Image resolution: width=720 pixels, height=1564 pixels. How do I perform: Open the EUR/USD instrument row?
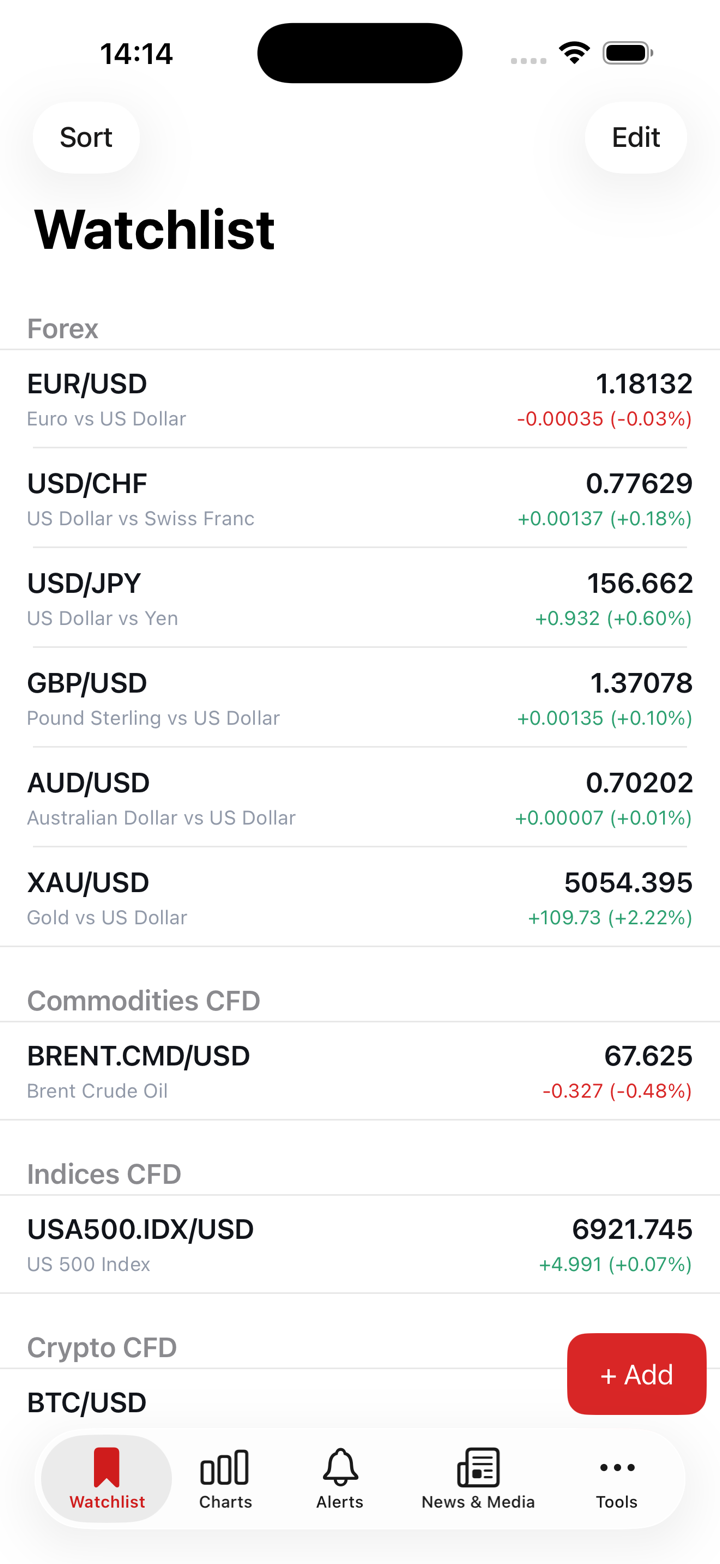click(x=360, y=398)
